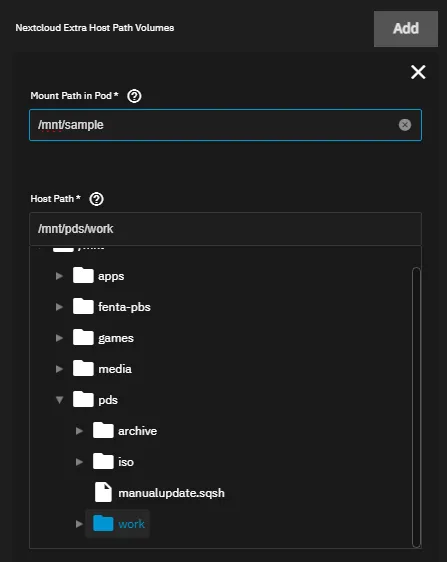Select the apps folder icon
Viewport: 447px width, 562px height.
[x=83, y=275]
